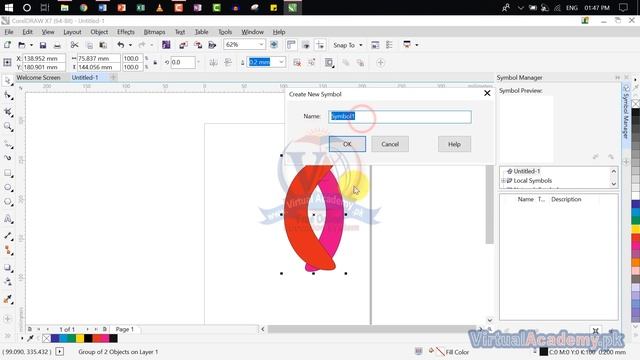This screenshot has height=360, width=640.
Task: Pick the yellow swatch in document palette
Action: click(x=80, y=338)
